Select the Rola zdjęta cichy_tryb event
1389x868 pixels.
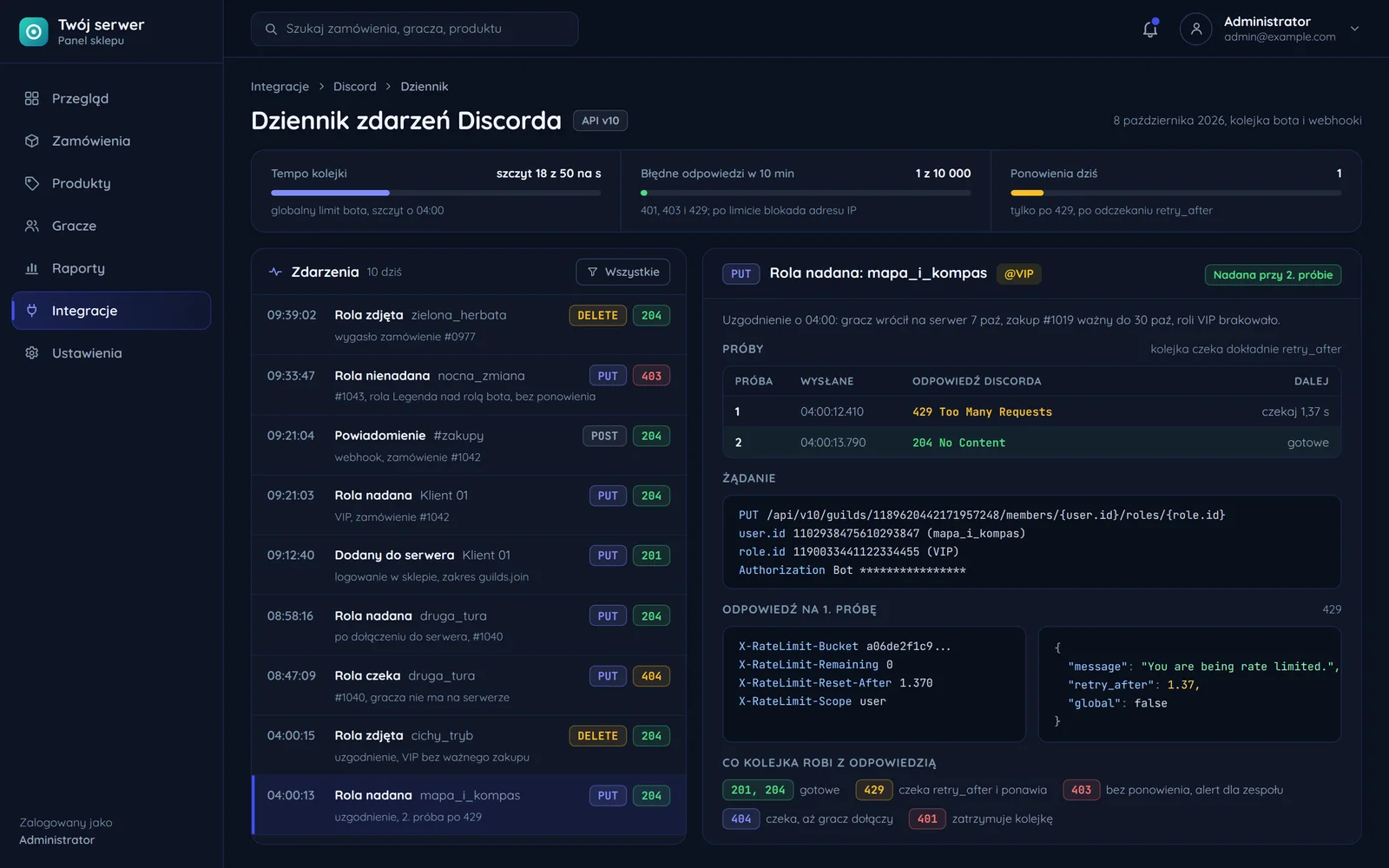click(469, 745)
